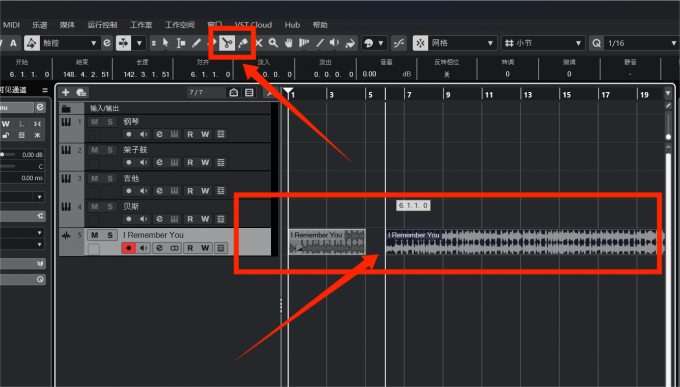680x387 pixels.
Task: Select the Object Selection arrow tool
Action: (x=165, y=43)
